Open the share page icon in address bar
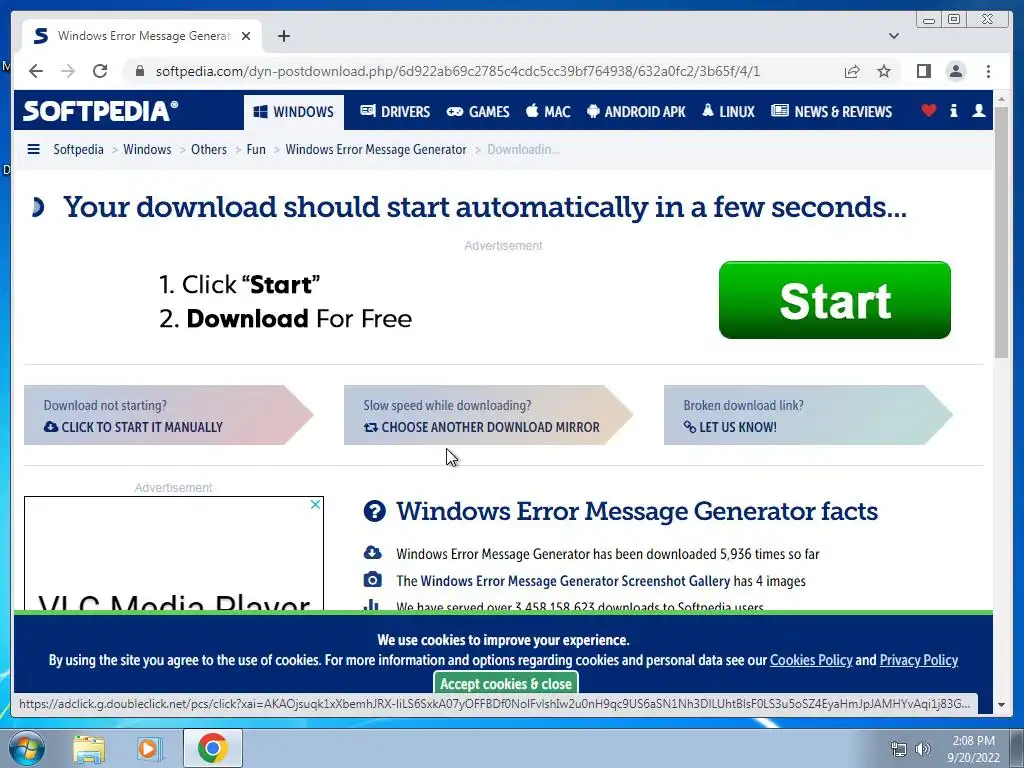Image resolution: width=1024 pixels, height=768 pixels. 852,71
